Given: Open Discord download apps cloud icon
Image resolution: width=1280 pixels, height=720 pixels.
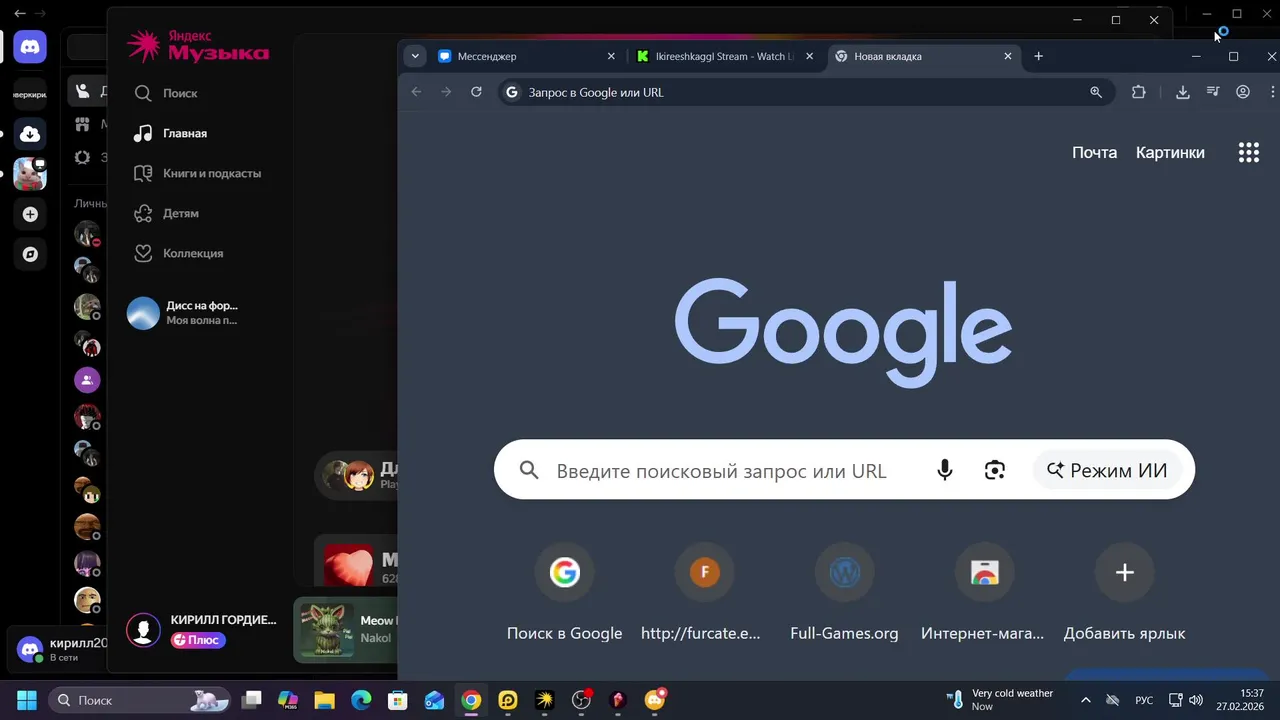Looking at the screenshot, I should (x=30, y=134).
